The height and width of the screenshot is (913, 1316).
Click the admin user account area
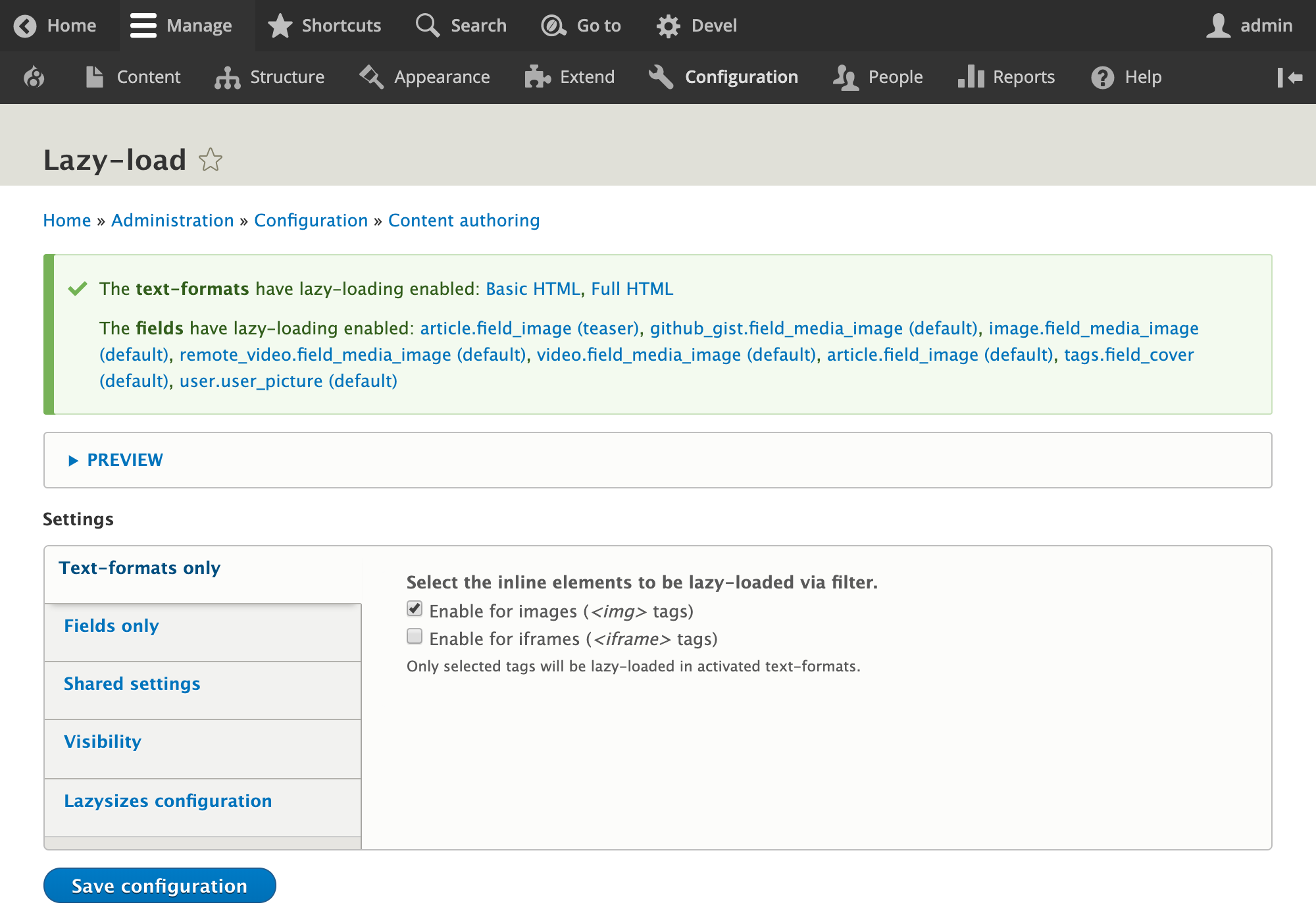point(1243,25)
